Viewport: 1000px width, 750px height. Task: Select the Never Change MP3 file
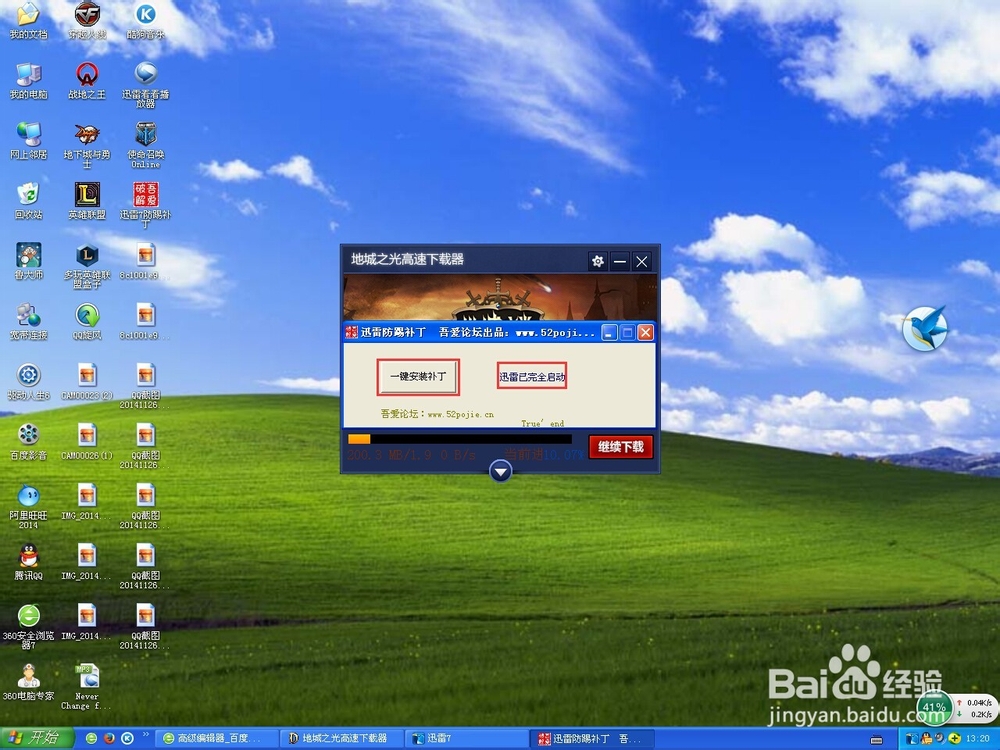[87, 686]
